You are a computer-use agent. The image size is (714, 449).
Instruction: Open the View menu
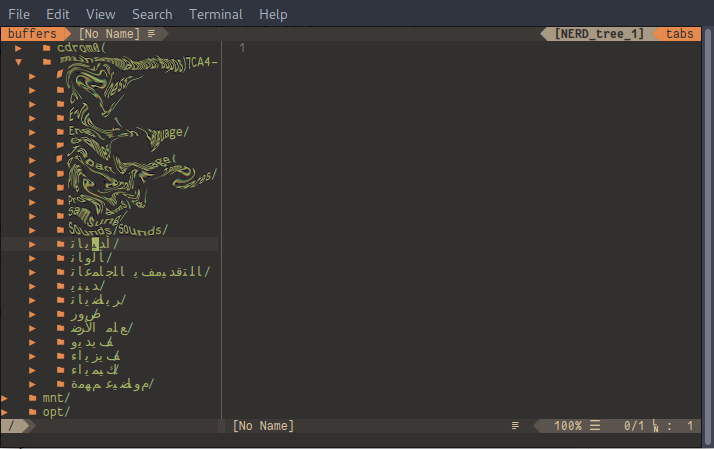point(101,15)
